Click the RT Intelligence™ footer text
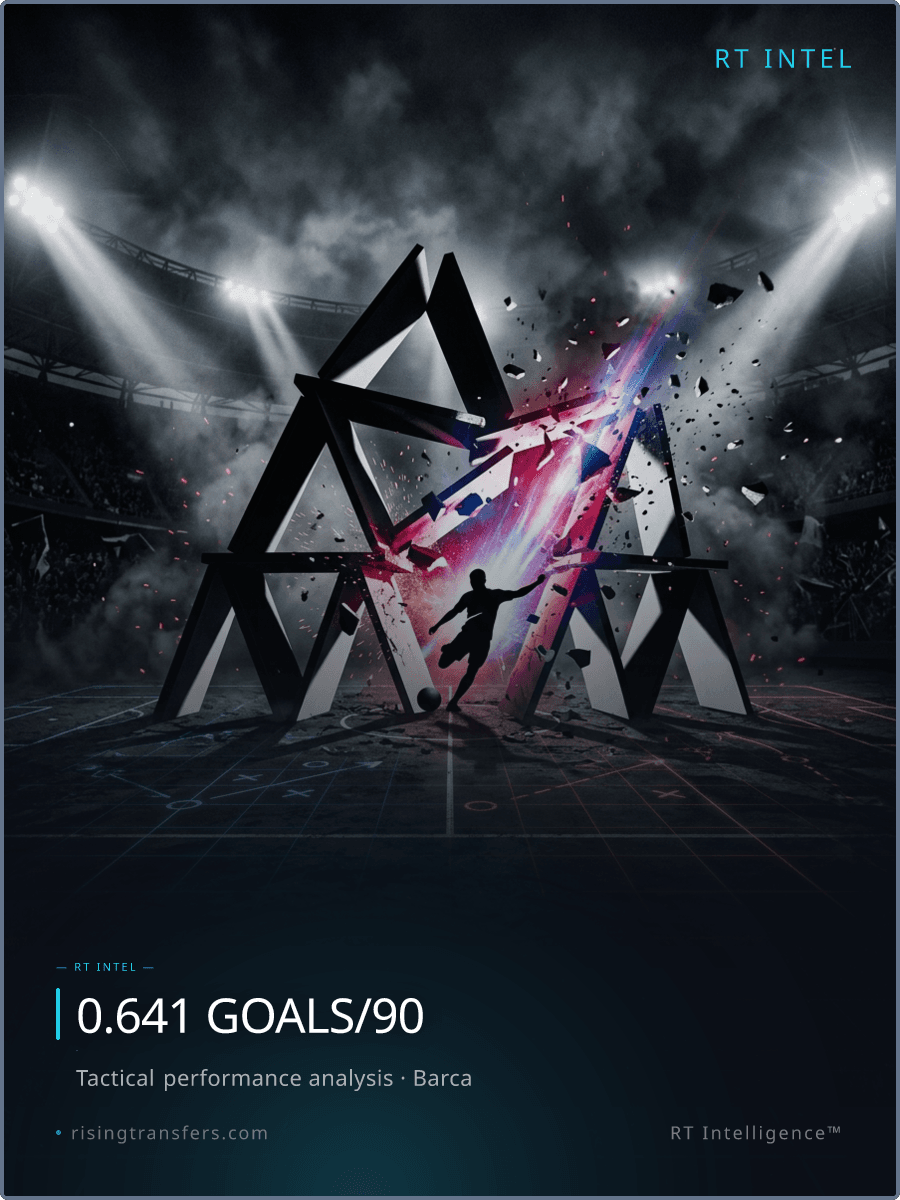This screenshot has height=1200, width=900. click(756, 1133)
